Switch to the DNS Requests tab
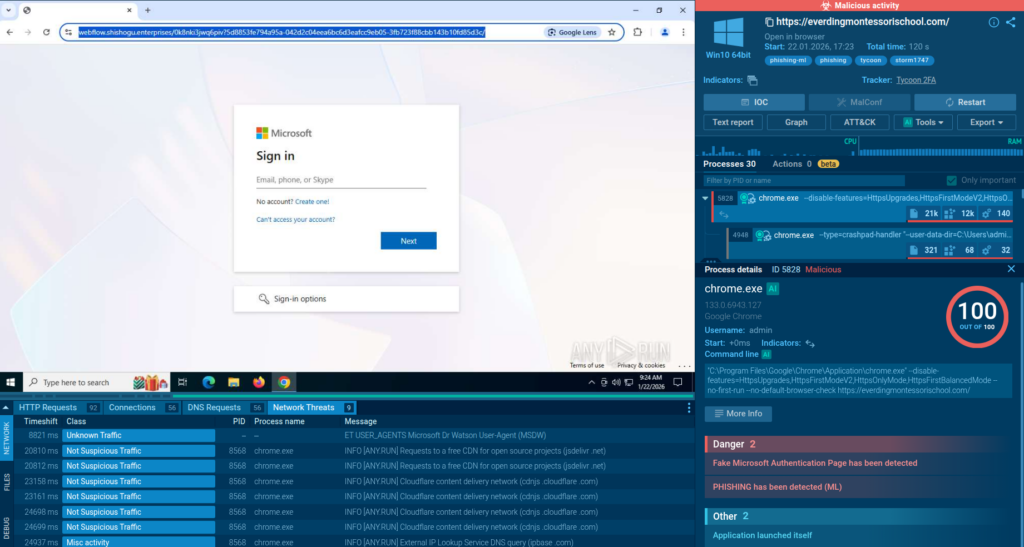This screenshot has height=547, width=1024. click(215, 408)
